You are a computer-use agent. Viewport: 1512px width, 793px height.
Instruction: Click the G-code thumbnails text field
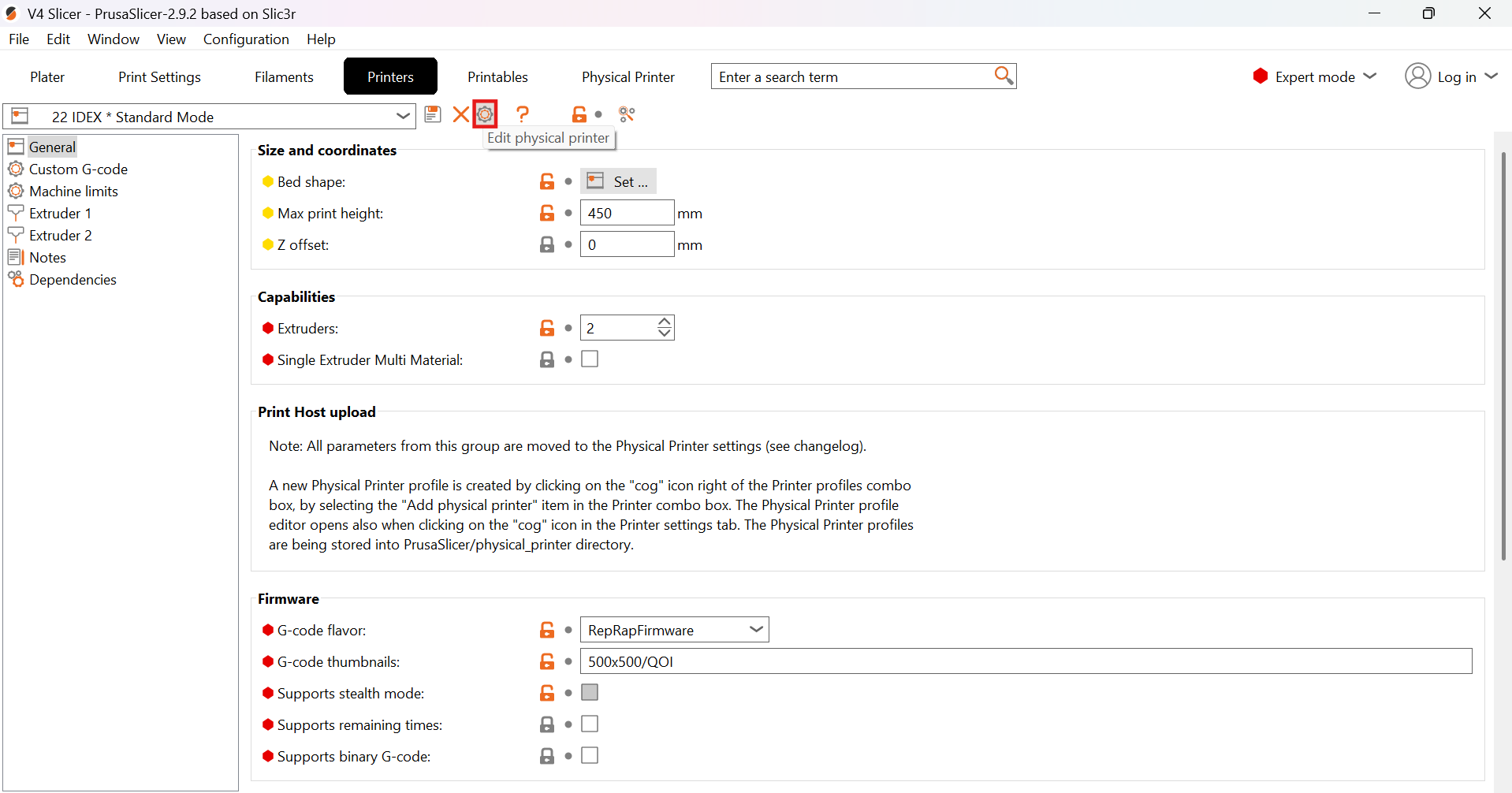1026,661
